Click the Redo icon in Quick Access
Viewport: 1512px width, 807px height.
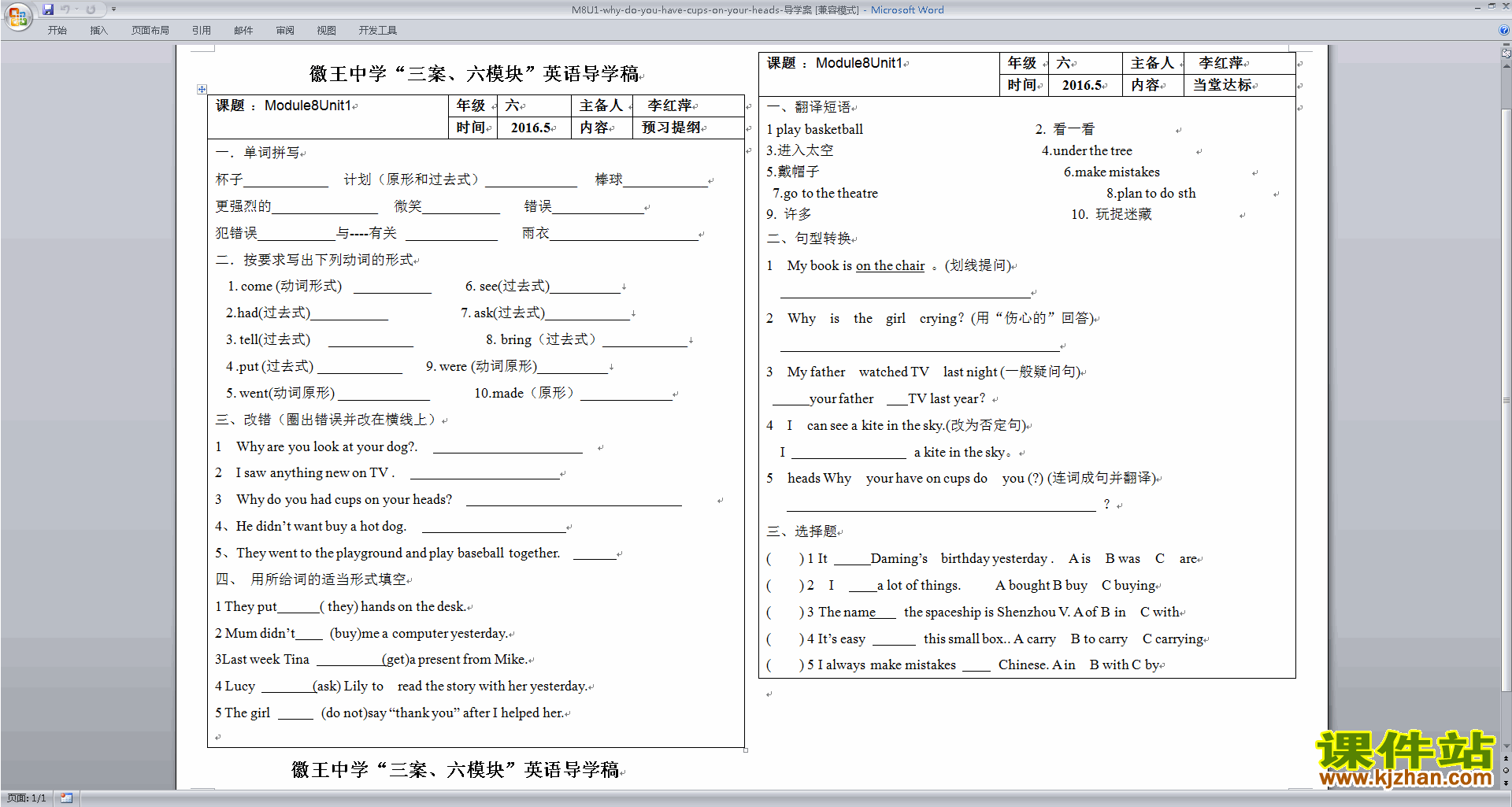tap(91, 9)
